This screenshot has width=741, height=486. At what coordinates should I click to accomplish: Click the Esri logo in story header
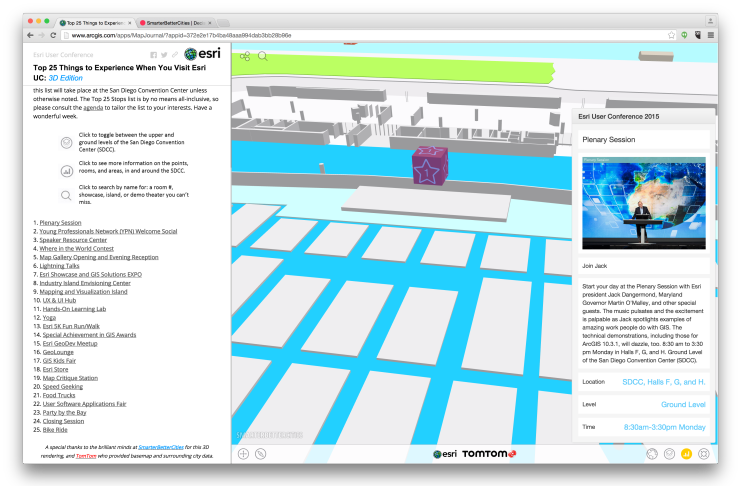tap(202, 54)
